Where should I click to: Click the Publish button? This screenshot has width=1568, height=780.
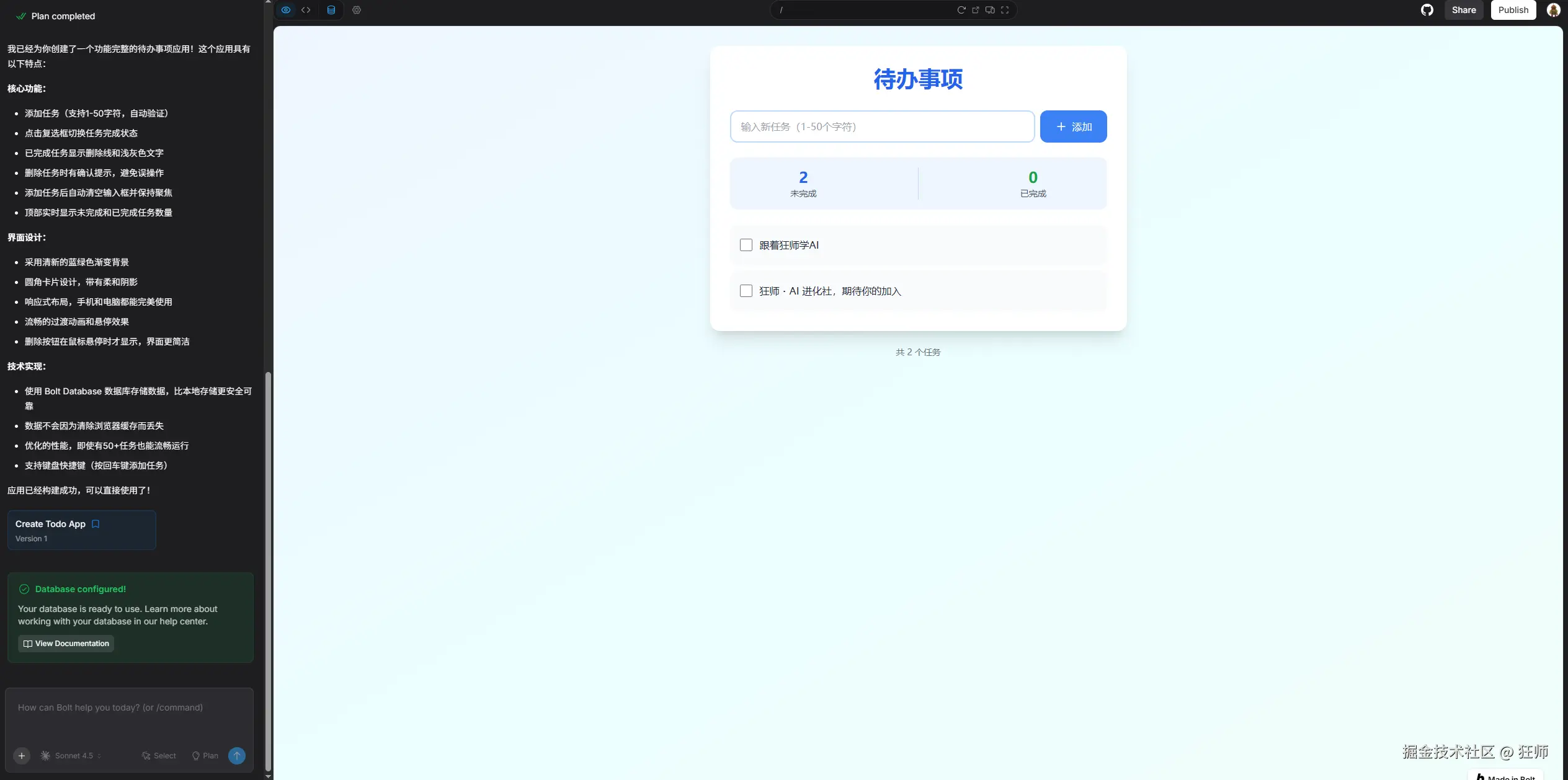1513,10
